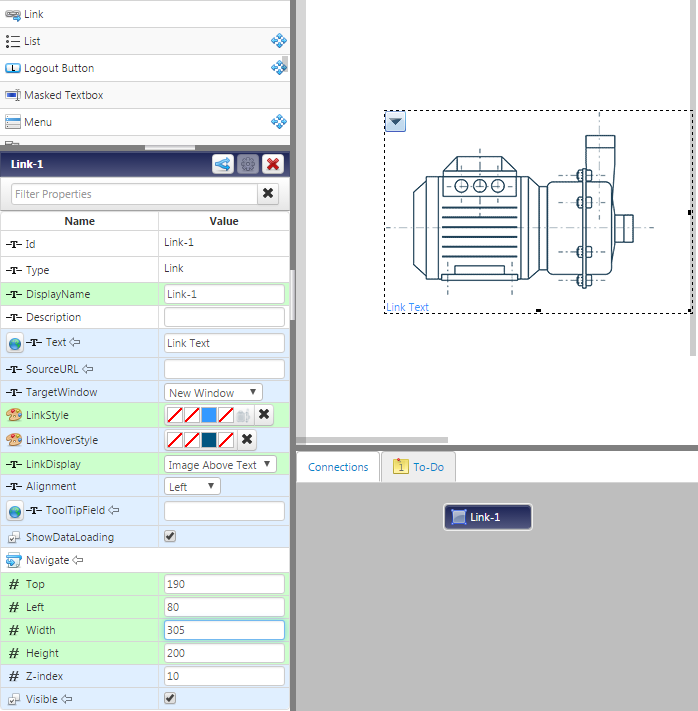Toggle the Visible checkbox
Viewport: 698px width, 711px height.
point(170,698)
